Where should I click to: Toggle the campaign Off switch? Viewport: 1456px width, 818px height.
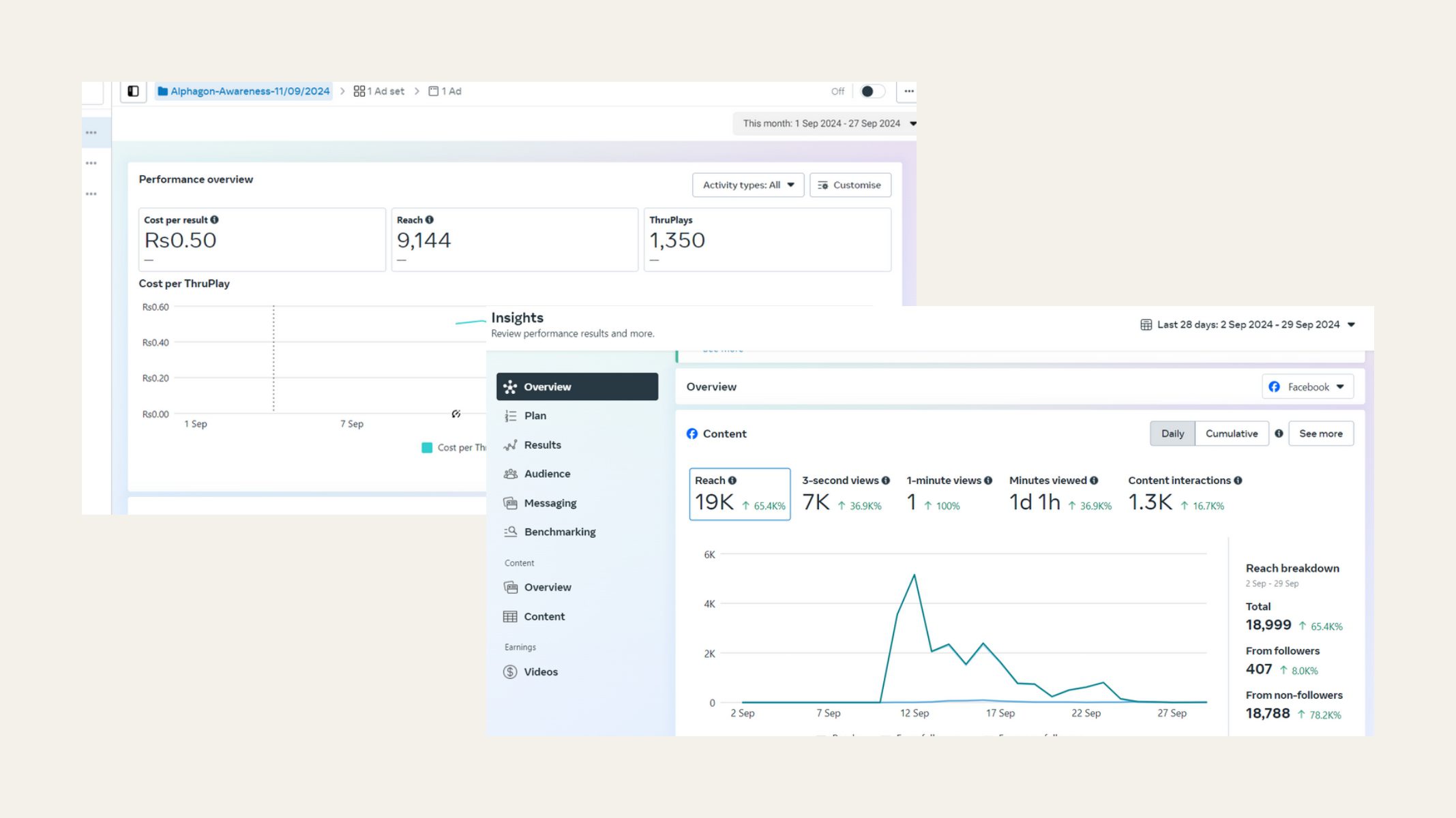click(x=872, y=91)
